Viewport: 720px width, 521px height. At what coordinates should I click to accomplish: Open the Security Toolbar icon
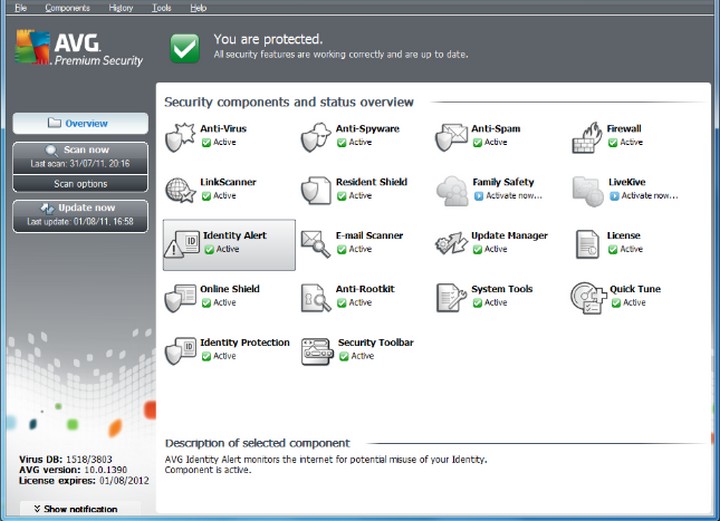(x=316, y=350)
